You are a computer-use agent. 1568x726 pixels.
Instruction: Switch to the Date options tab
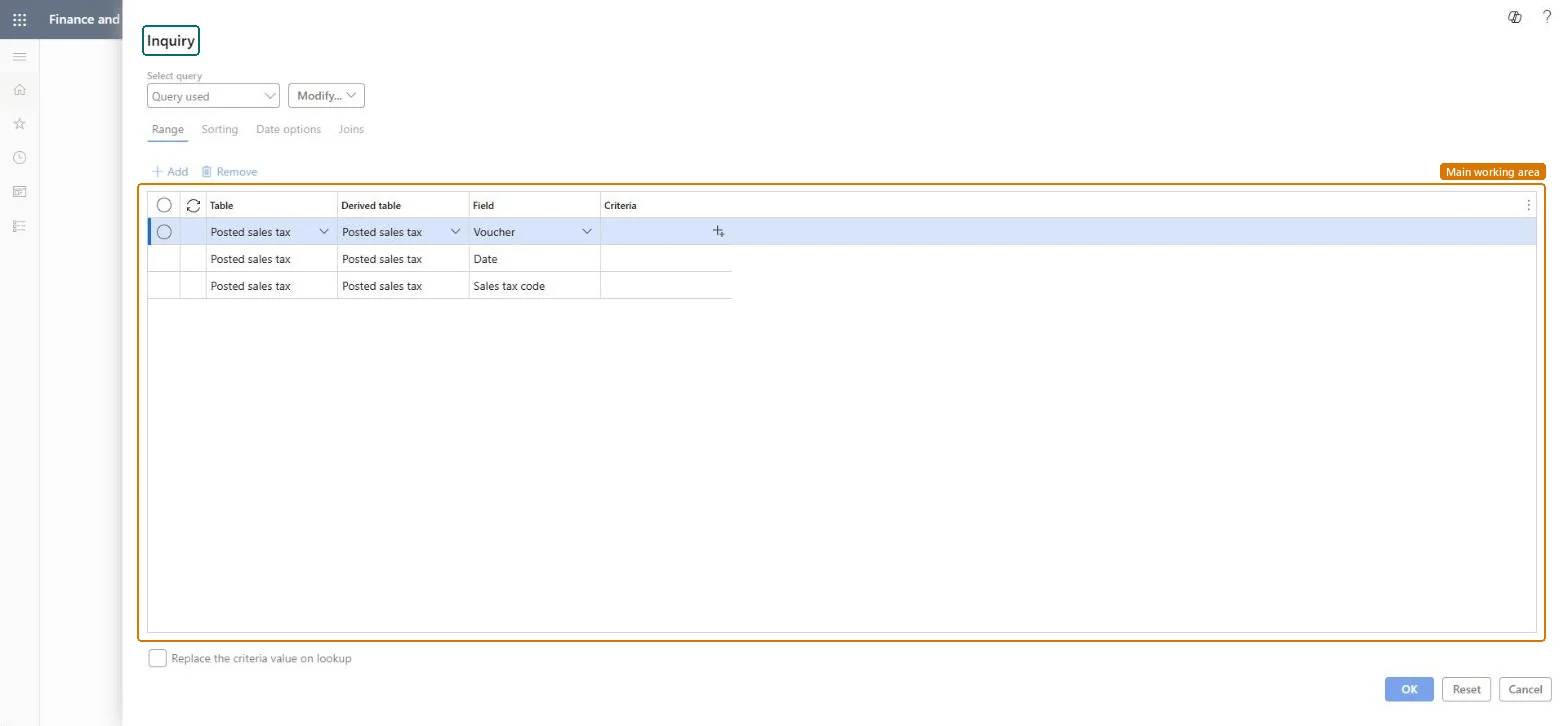pos(289,130)
